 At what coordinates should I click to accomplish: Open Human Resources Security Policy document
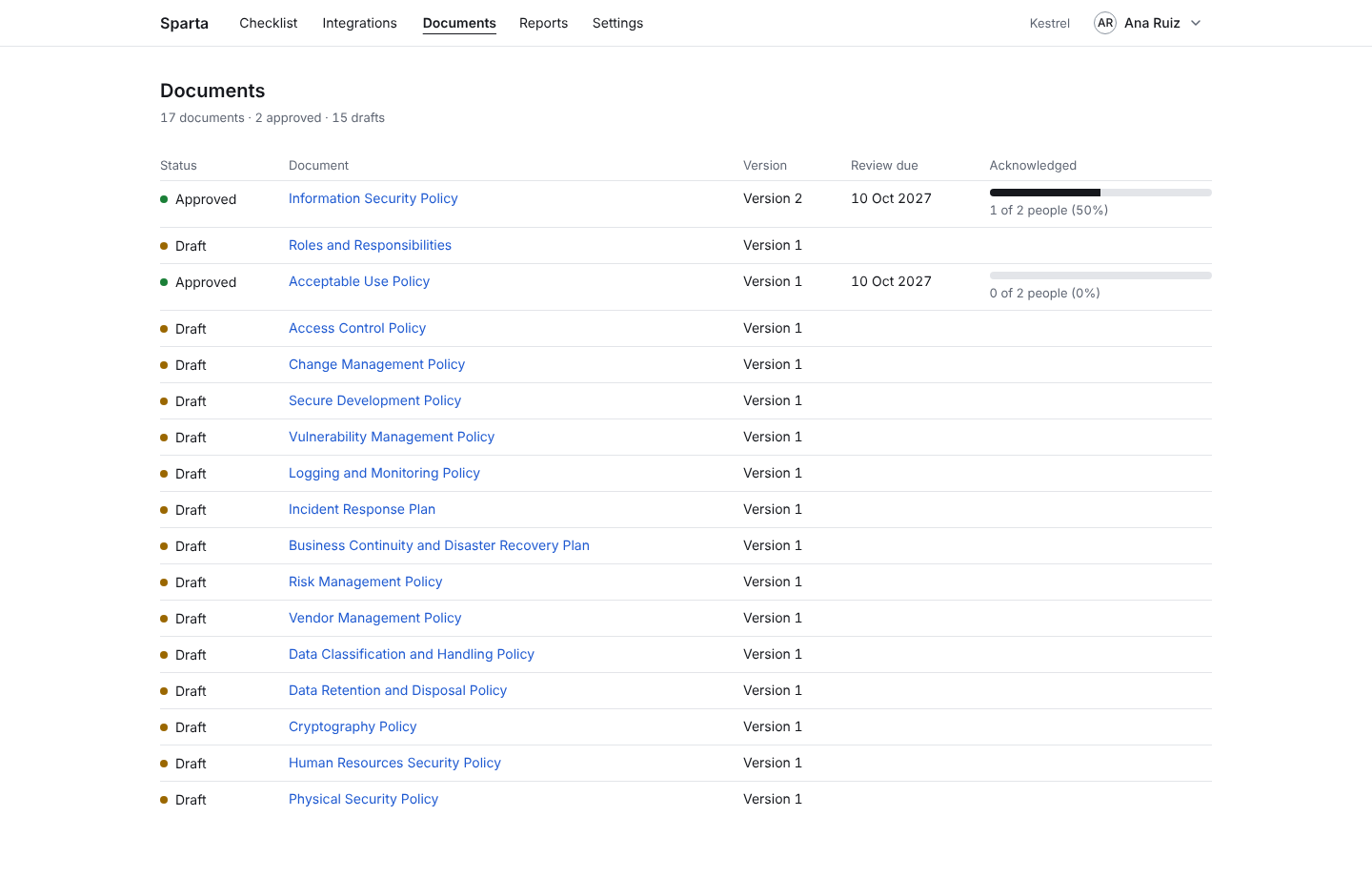pyautogui.click(x=394, y=763)
